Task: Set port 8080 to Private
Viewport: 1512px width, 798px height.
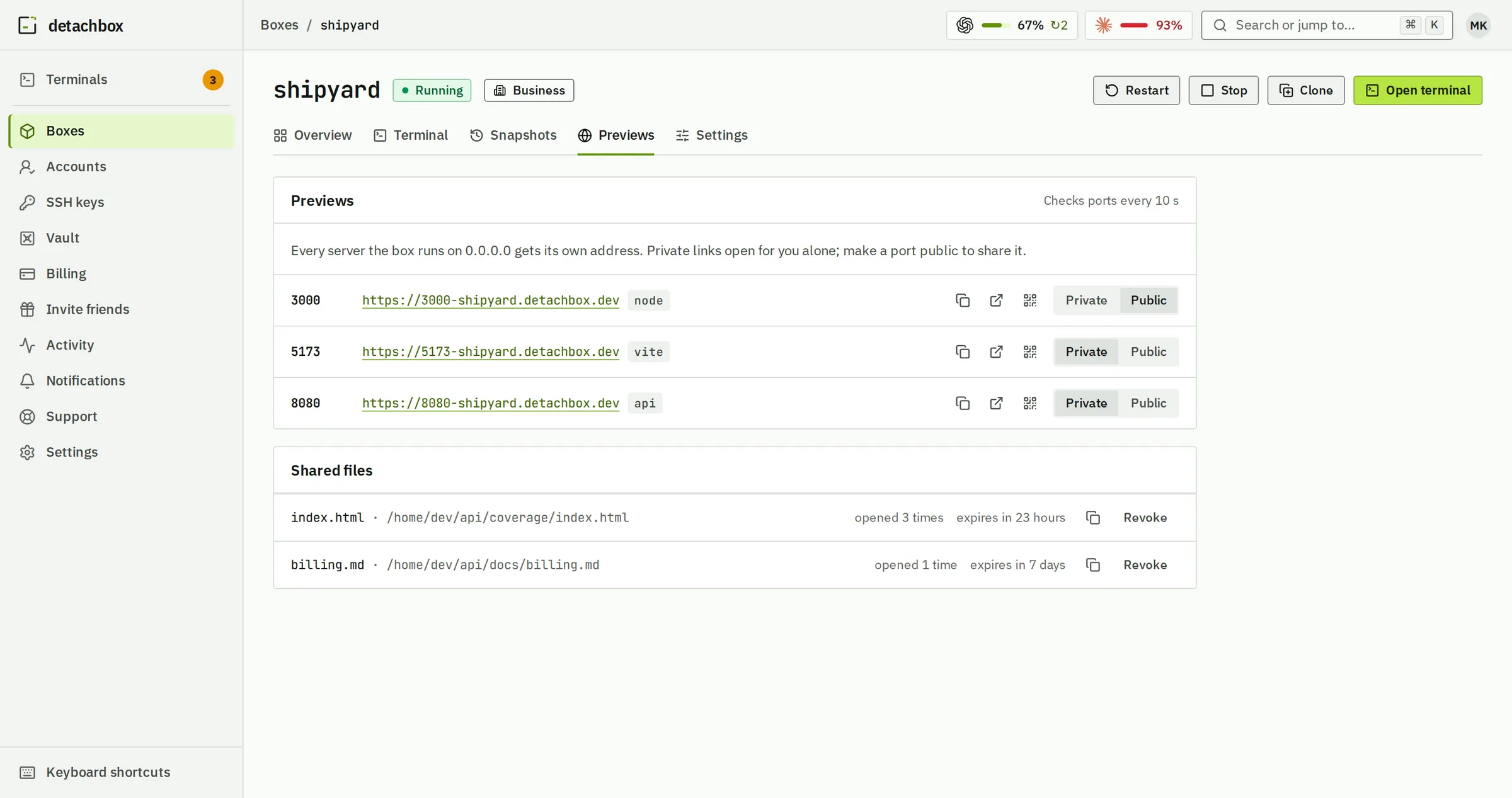Action: 1086,403
